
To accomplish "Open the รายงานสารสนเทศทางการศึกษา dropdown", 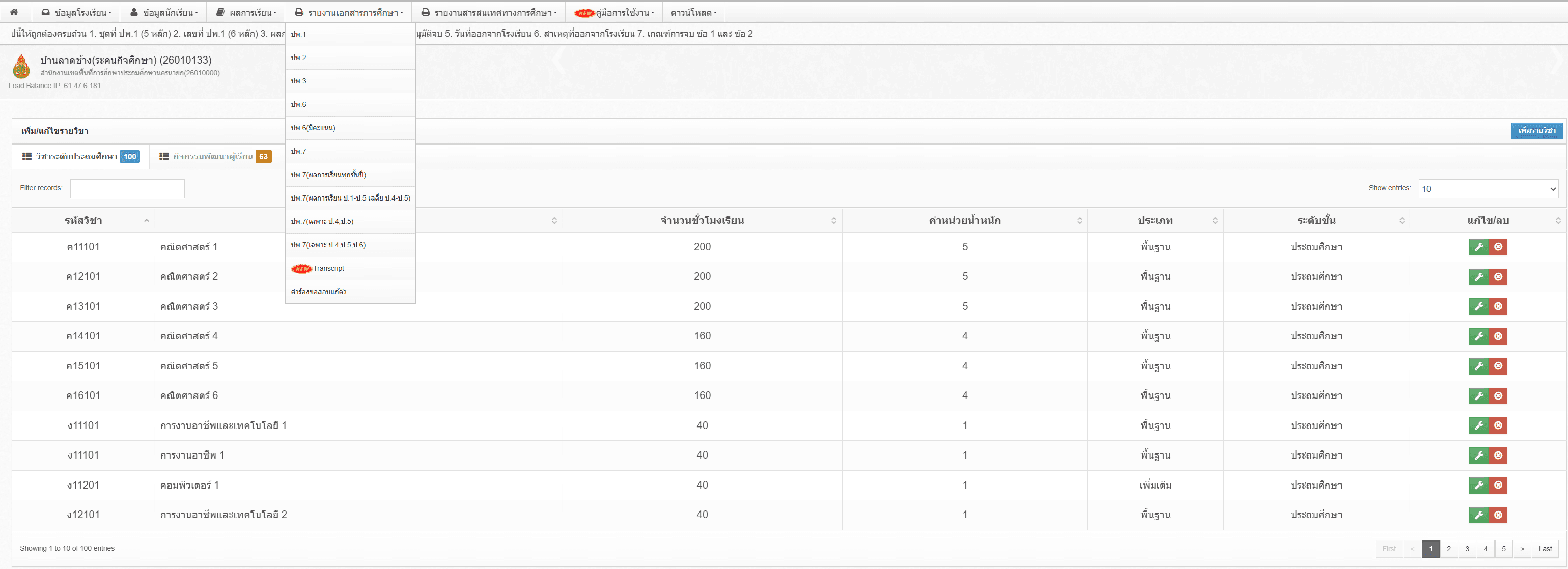I will (488, 12).
